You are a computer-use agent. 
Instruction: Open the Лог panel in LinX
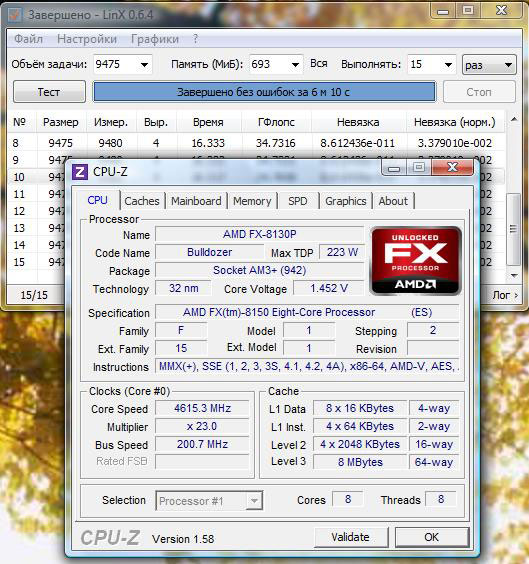[x=505, y=295]
